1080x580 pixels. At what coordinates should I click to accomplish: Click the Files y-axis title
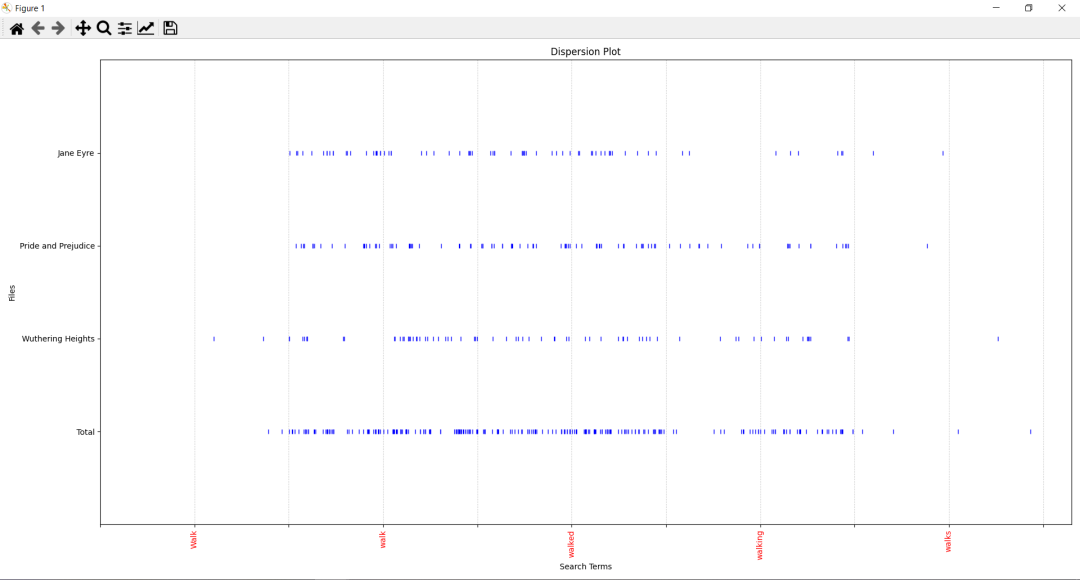pyautogui.click(x=12, y=293)
